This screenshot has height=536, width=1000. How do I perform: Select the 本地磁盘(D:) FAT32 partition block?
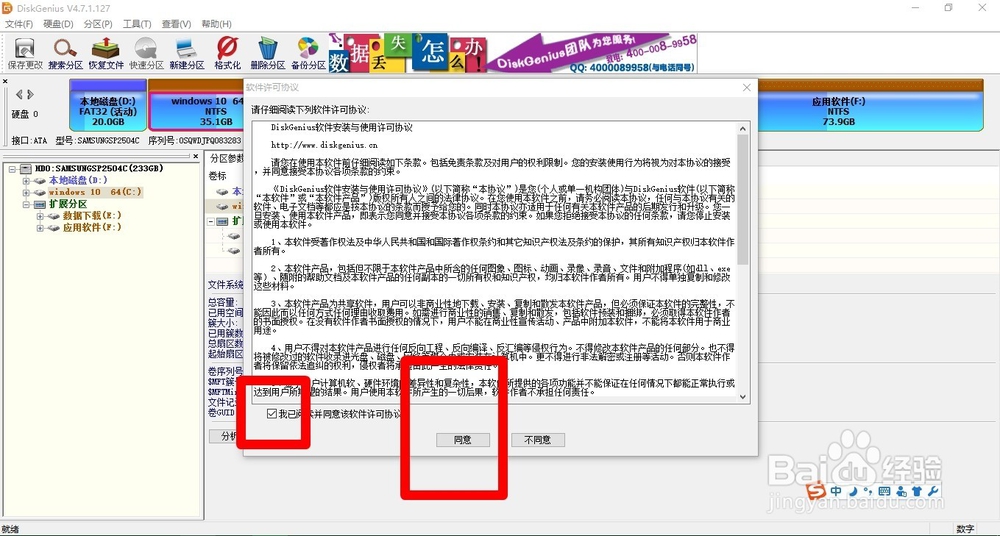click(108, 106)
